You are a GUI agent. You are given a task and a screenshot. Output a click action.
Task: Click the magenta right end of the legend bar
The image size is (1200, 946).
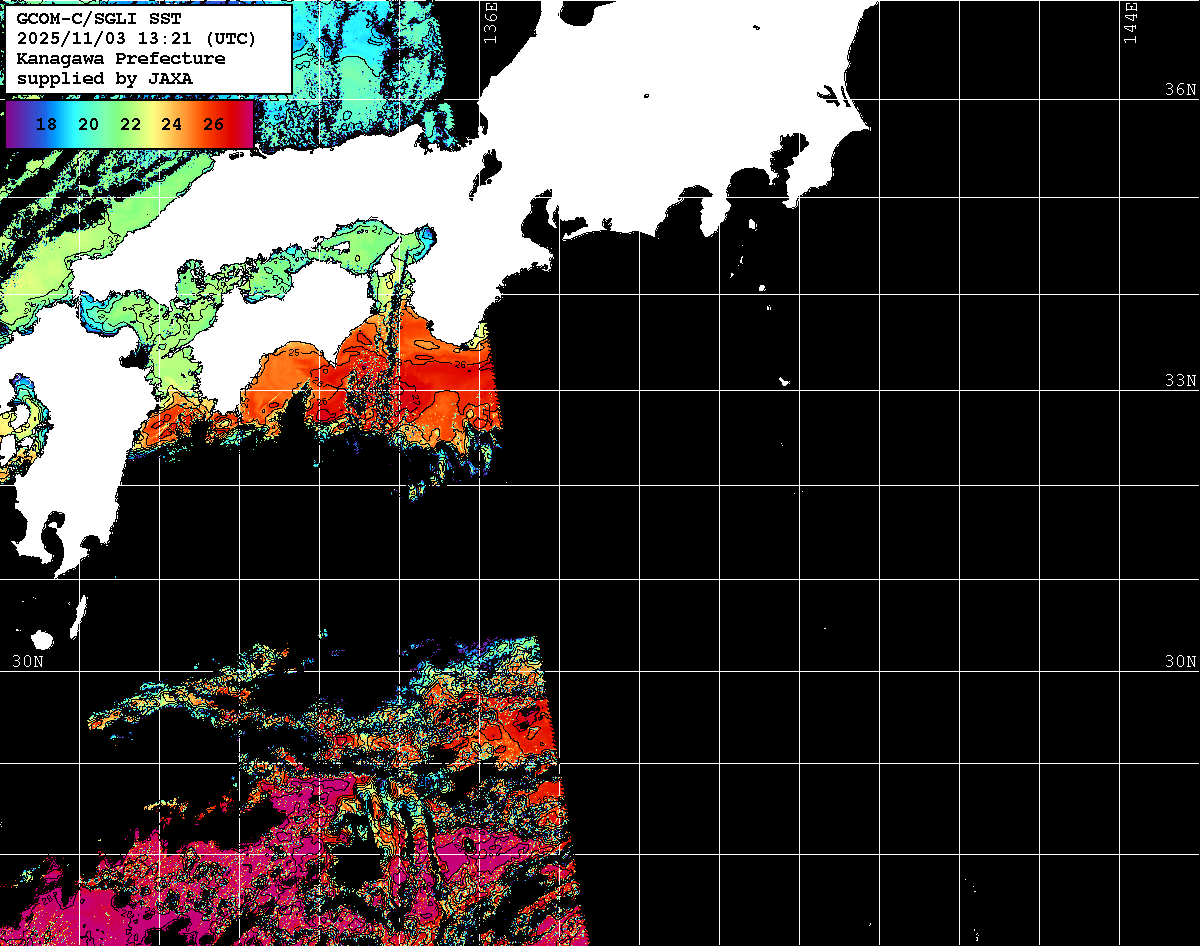pos(245,124)
